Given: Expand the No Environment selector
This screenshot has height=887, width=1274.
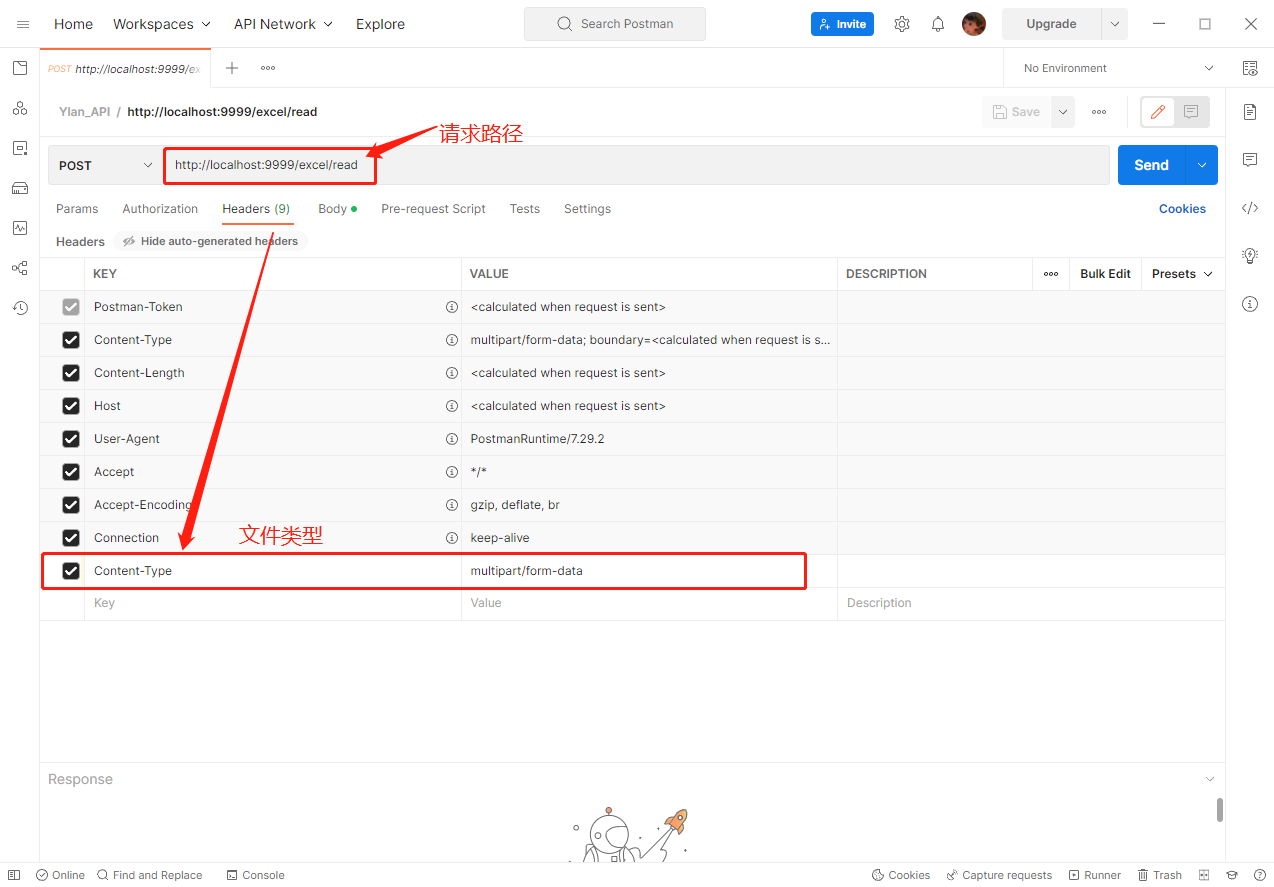Looking at the screenshot, I should coord(1118,68).
